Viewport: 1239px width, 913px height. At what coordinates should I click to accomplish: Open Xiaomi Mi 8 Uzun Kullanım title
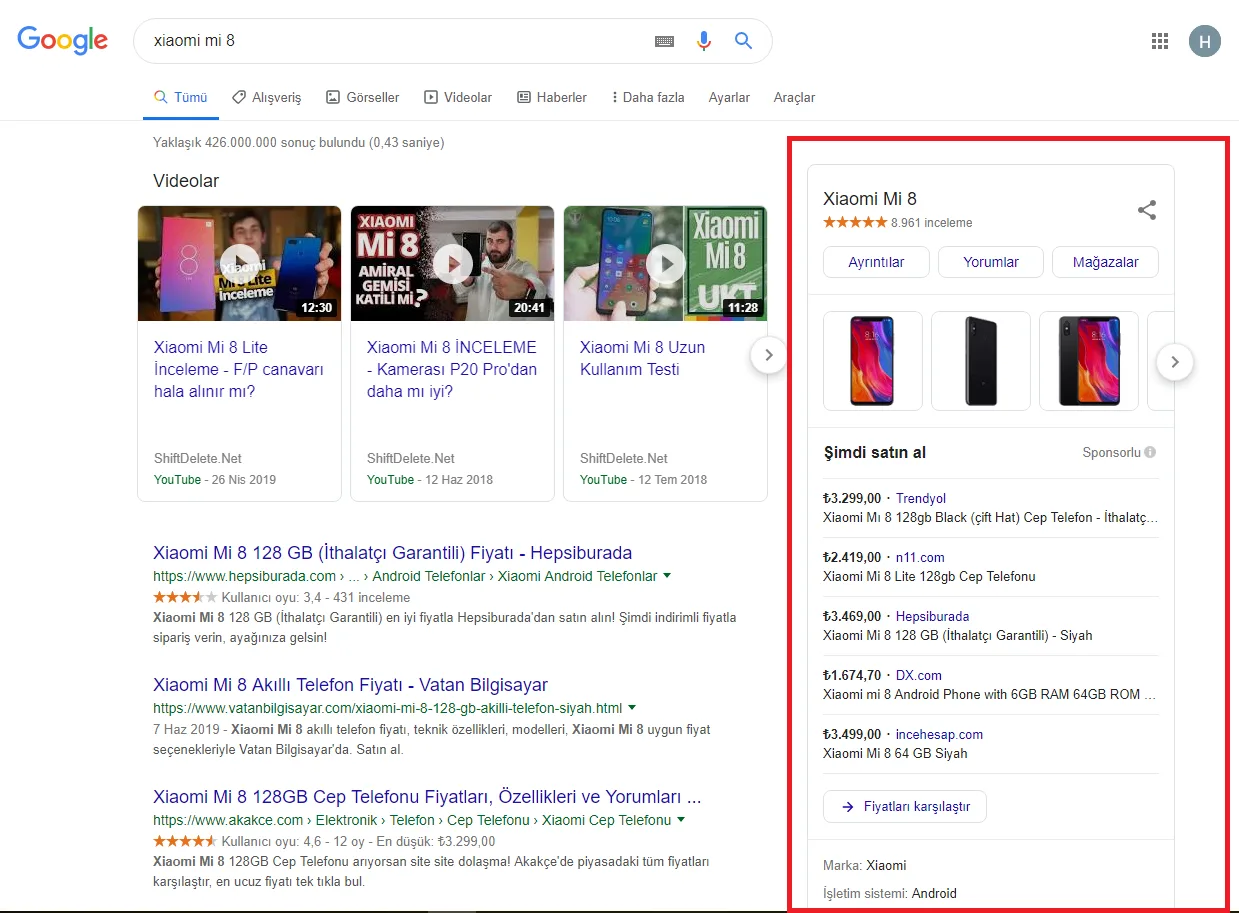[643, 358]
